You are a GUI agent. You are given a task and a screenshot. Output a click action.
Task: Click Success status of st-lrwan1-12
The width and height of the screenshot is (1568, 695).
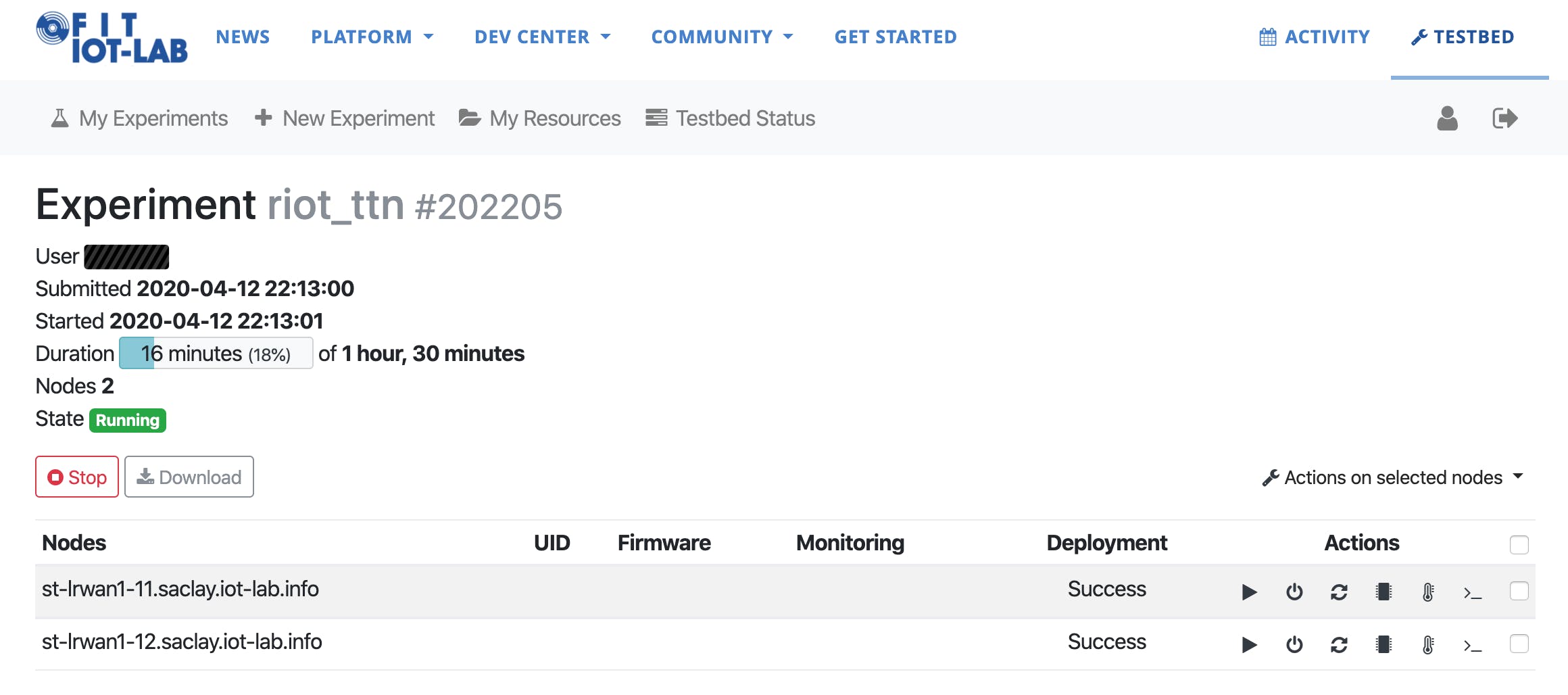pyautogui.click(x=1107, y=642)
